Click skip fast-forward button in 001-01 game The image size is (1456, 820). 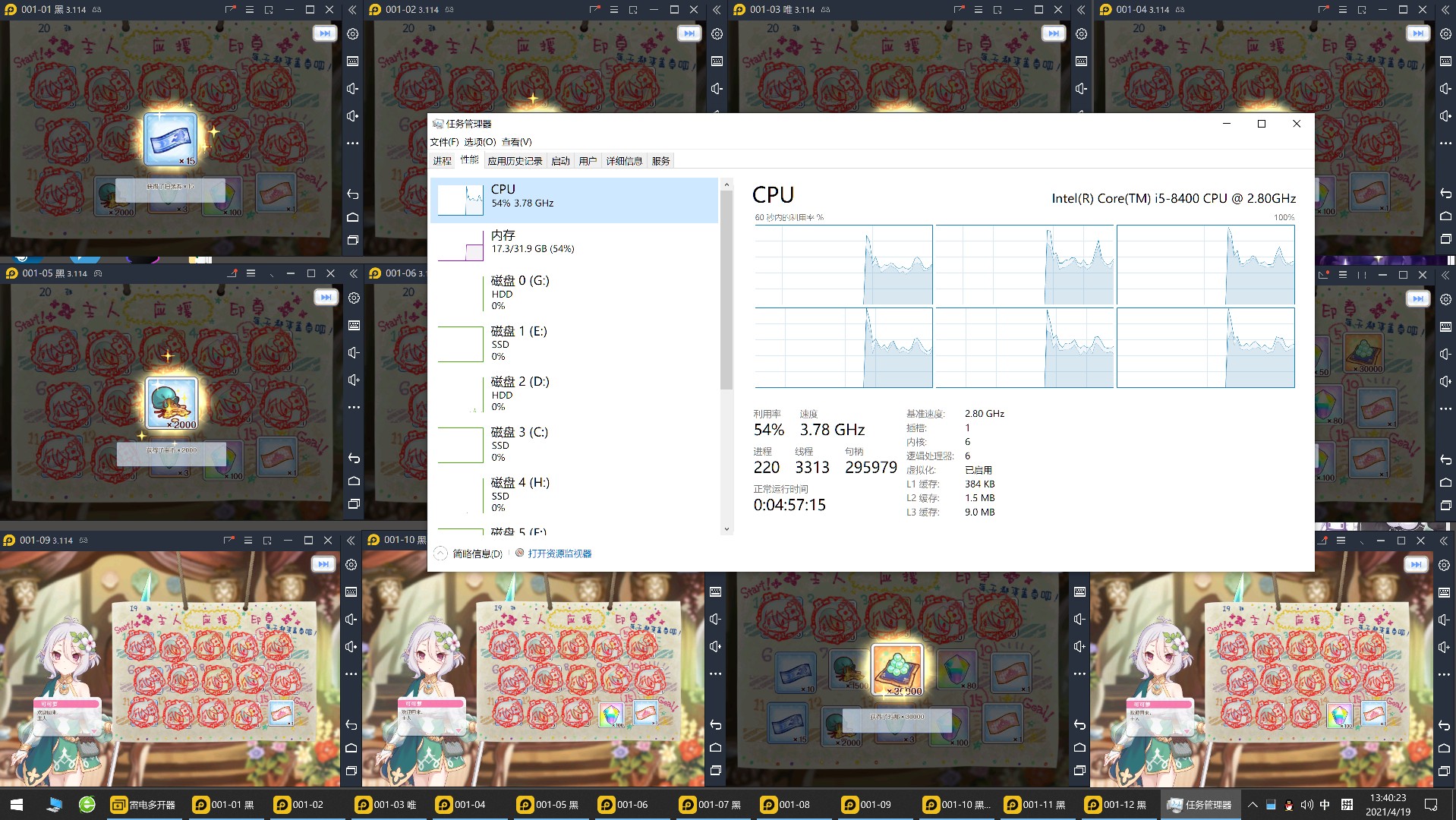[x=325, y=33]
